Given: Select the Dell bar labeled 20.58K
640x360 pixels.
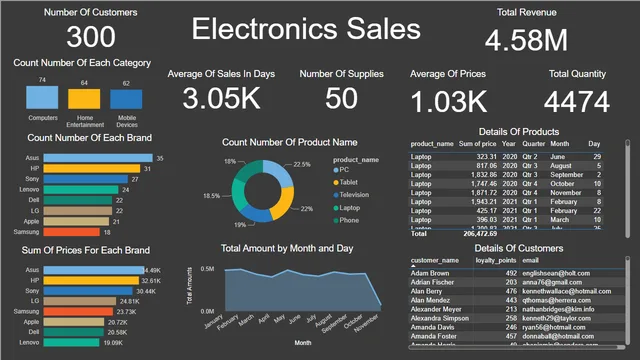Looking at the screenshot, I should tap(73, 332).
